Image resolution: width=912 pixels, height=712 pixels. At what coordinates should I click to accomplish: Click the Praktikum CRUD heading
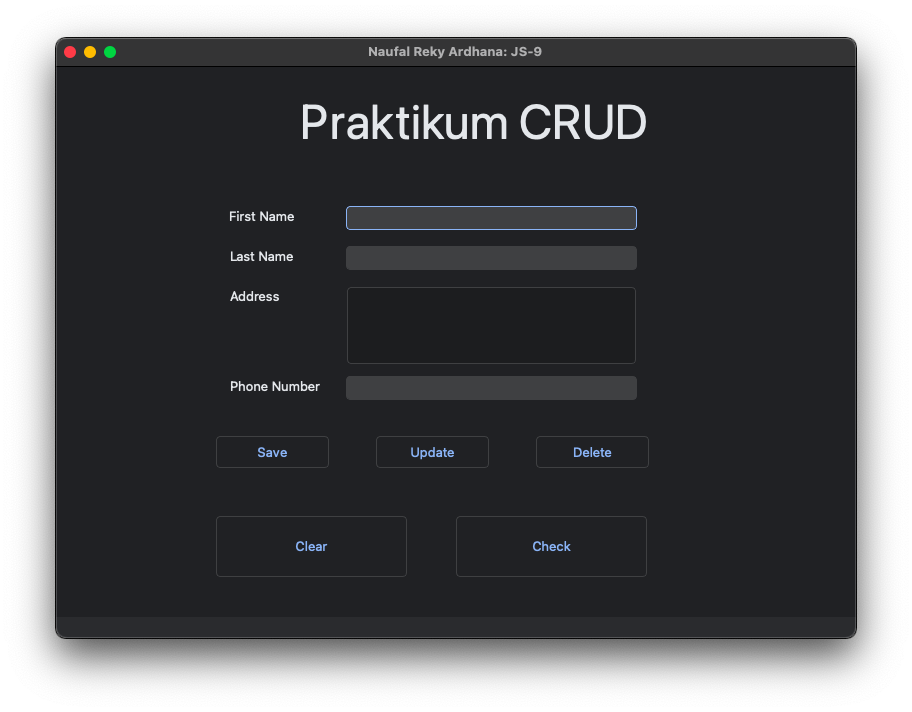pyautogui.click(x=473, y=123)
